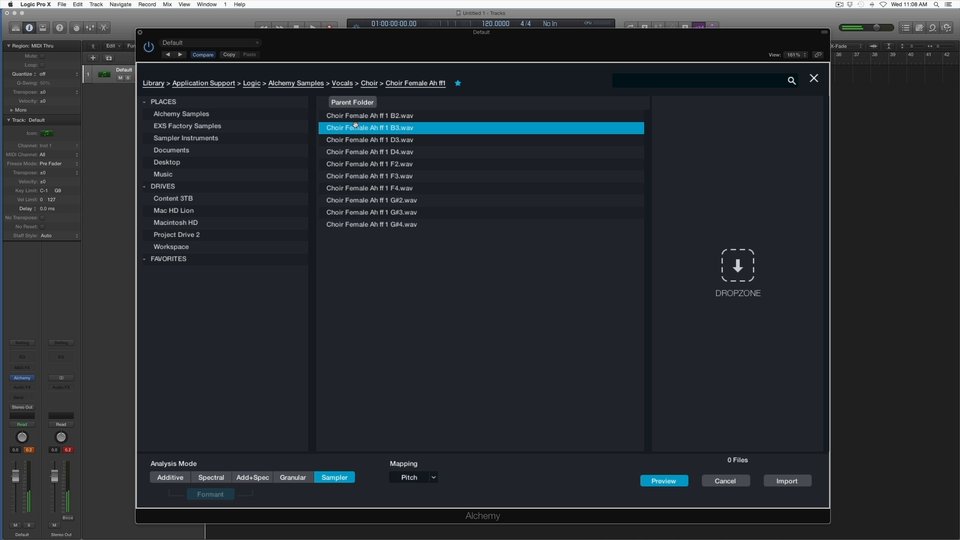Image resolution: width=960 pixels, height=540 pixels.
Task: Click the Stereo Out volume fader
Action: pyautogui.click(x=54, y=476)
